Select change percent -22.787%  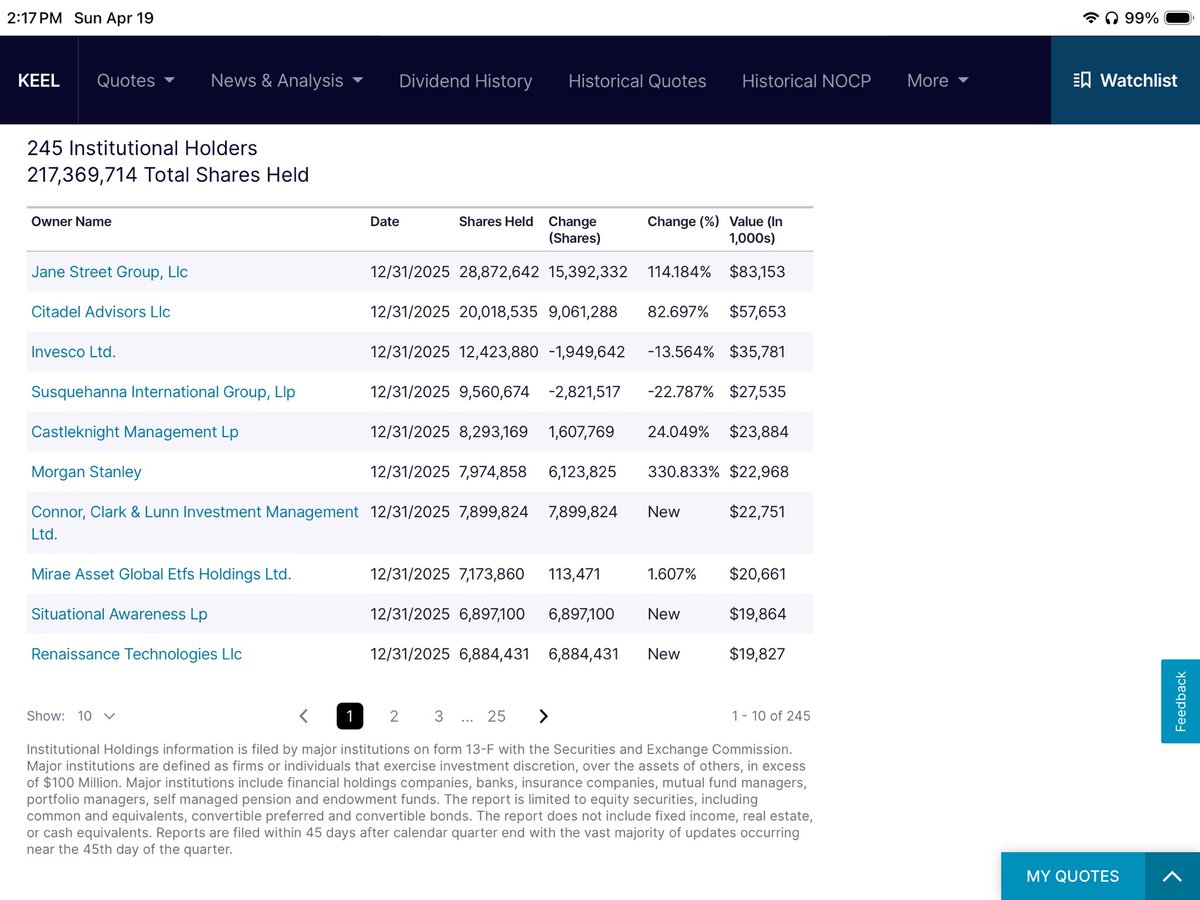point(681,392)
